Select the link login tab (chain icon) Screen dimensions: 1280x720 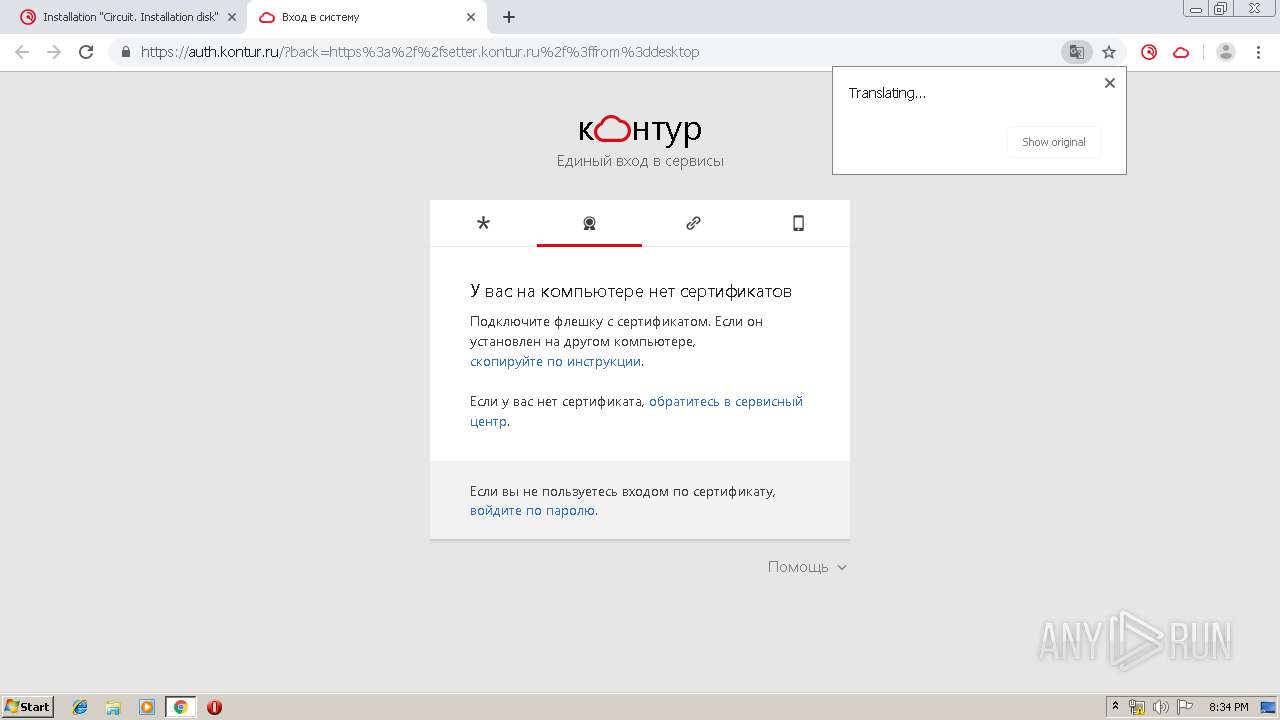point(693,223)
